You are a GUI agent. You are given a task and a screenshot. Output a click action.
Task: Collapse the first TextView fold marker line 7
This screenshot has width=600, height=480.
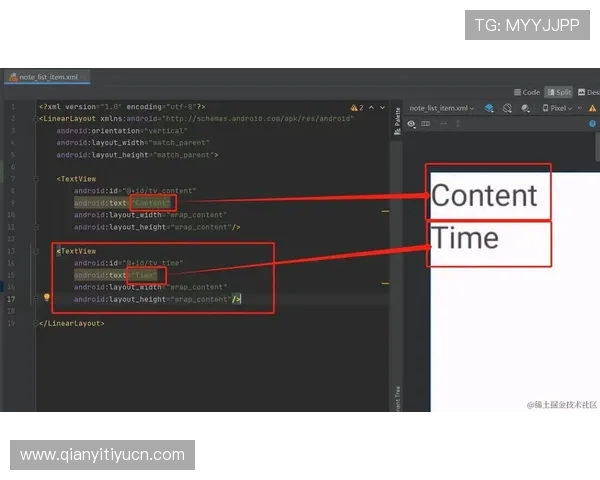(x=36, y=179)
